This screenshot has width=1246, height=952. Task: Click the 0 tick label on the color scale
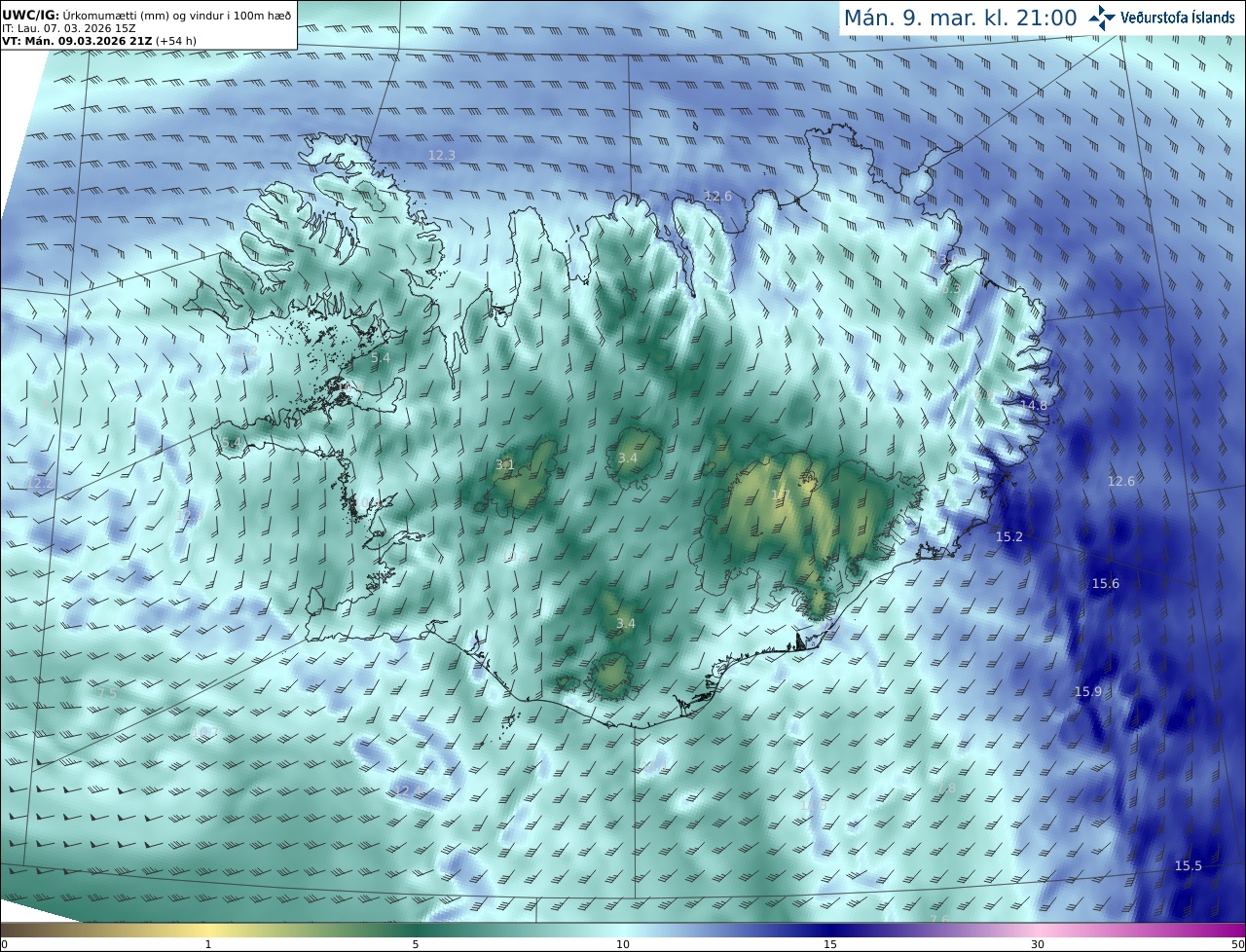(4, 944)
